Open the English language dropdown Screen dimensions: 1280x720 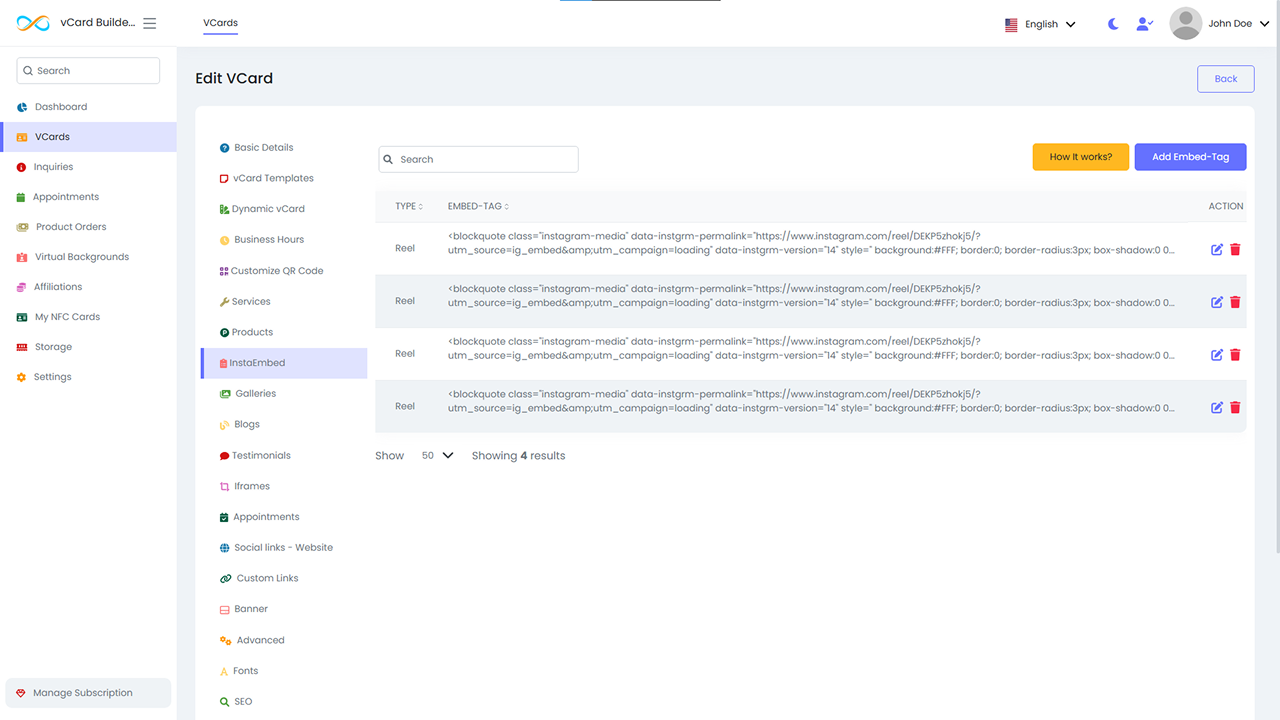pos(1040,24)
